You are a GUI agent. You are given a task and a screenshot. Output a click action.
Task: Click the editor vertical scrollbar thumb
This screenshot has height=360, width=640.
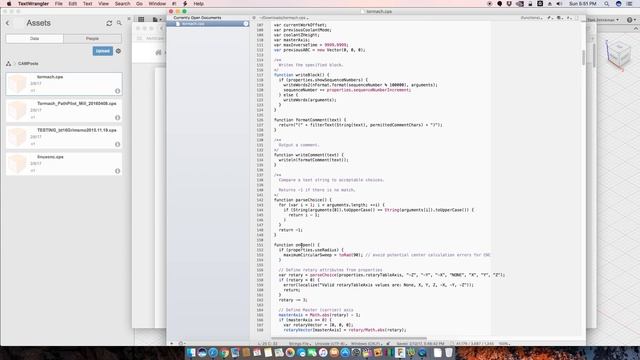(583, 58)
